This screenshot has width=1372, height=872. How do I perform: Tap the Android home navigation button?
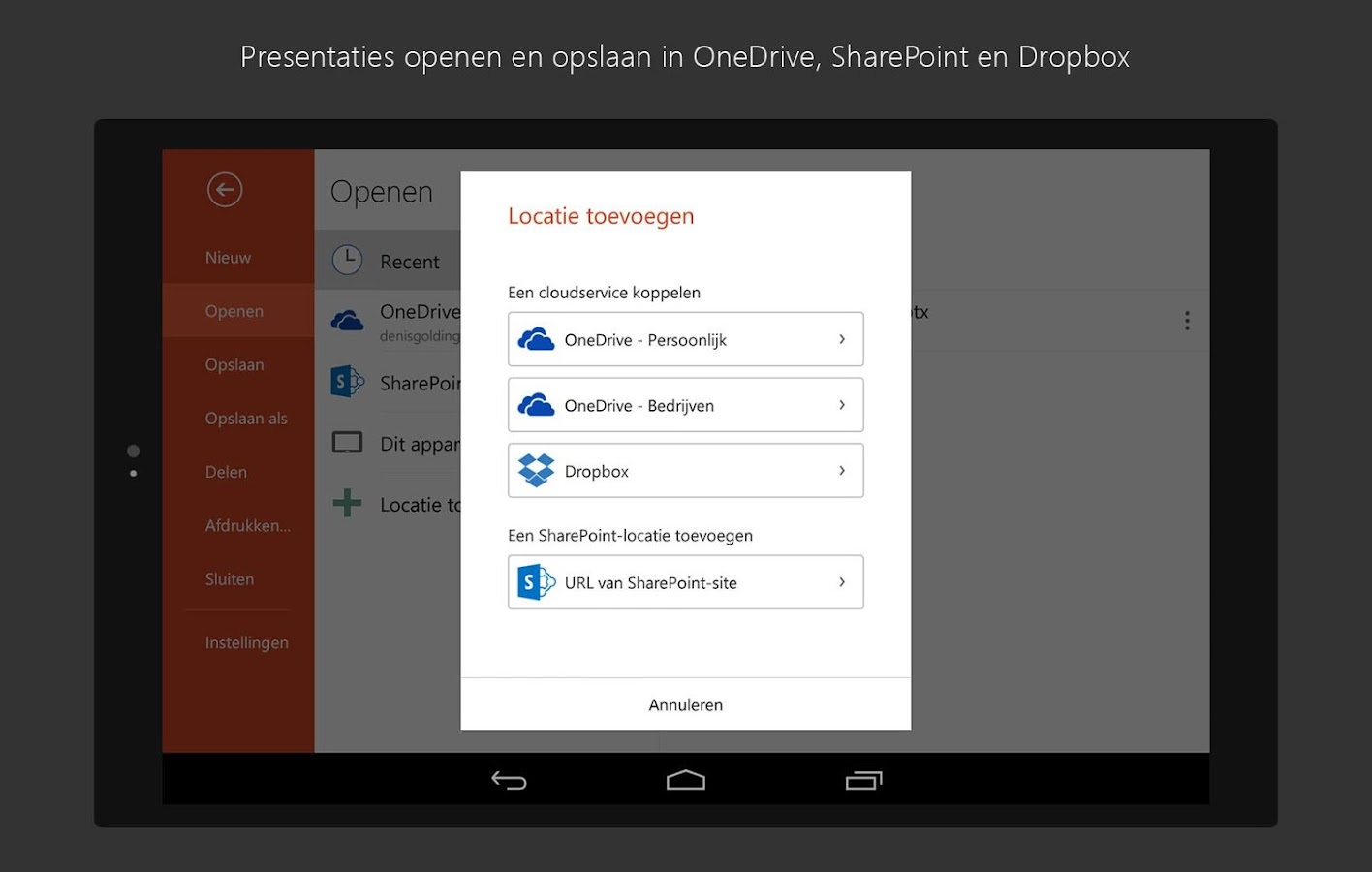click(686, 779)
